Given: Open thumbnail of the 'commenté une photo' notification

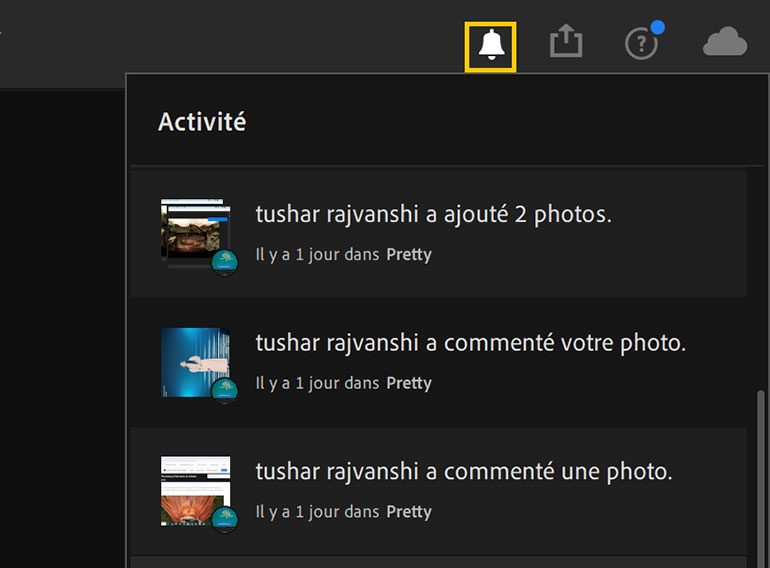Looking at the screenshot, I should 193,487.
